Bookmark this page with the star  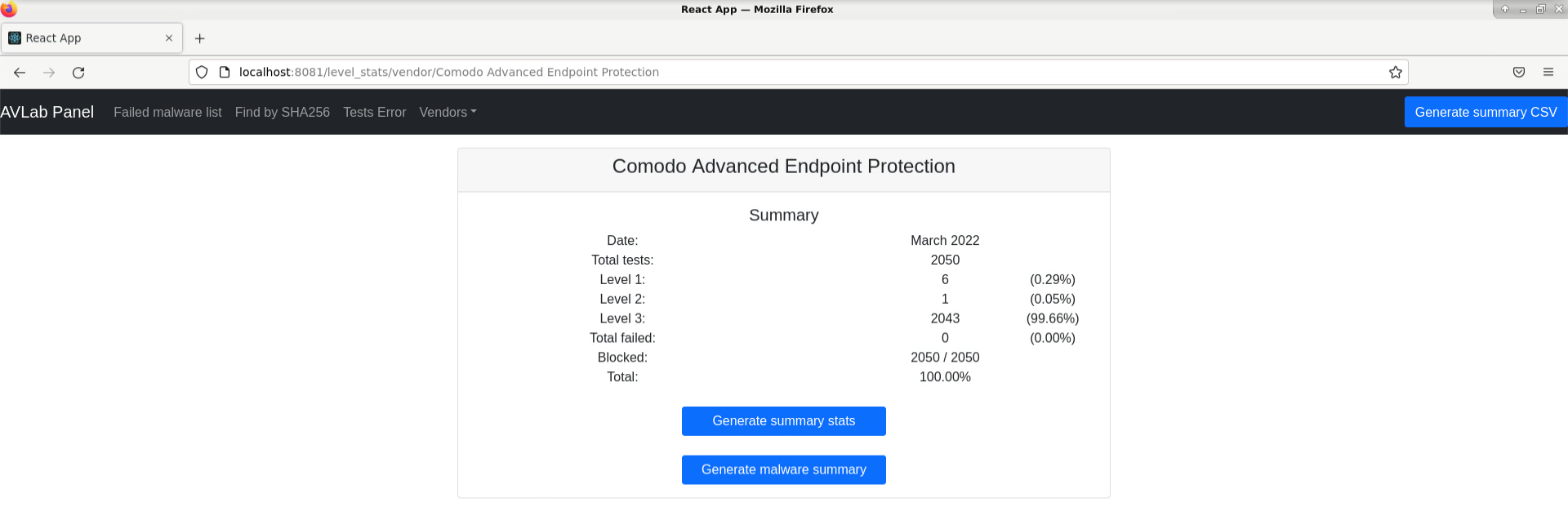click(1396, 73)
